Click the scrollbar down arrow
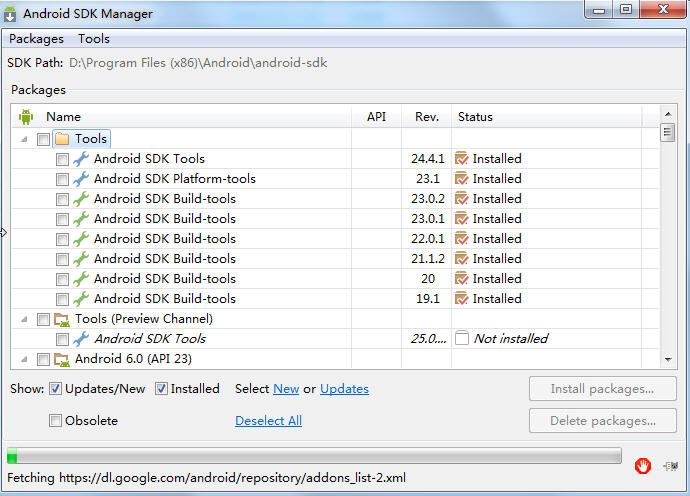690x496 pixels. (x=668, y=360)
